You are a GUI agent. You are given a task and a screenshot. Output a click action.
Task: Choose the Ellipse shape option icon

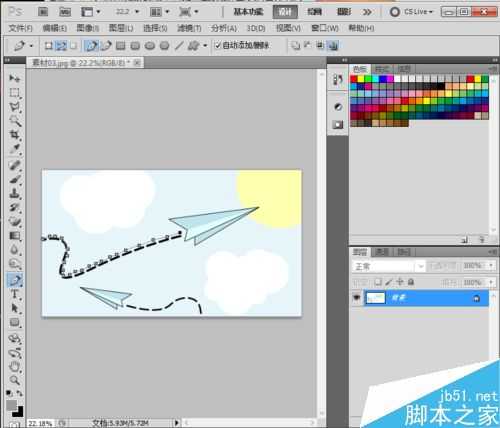coord(150,46)
